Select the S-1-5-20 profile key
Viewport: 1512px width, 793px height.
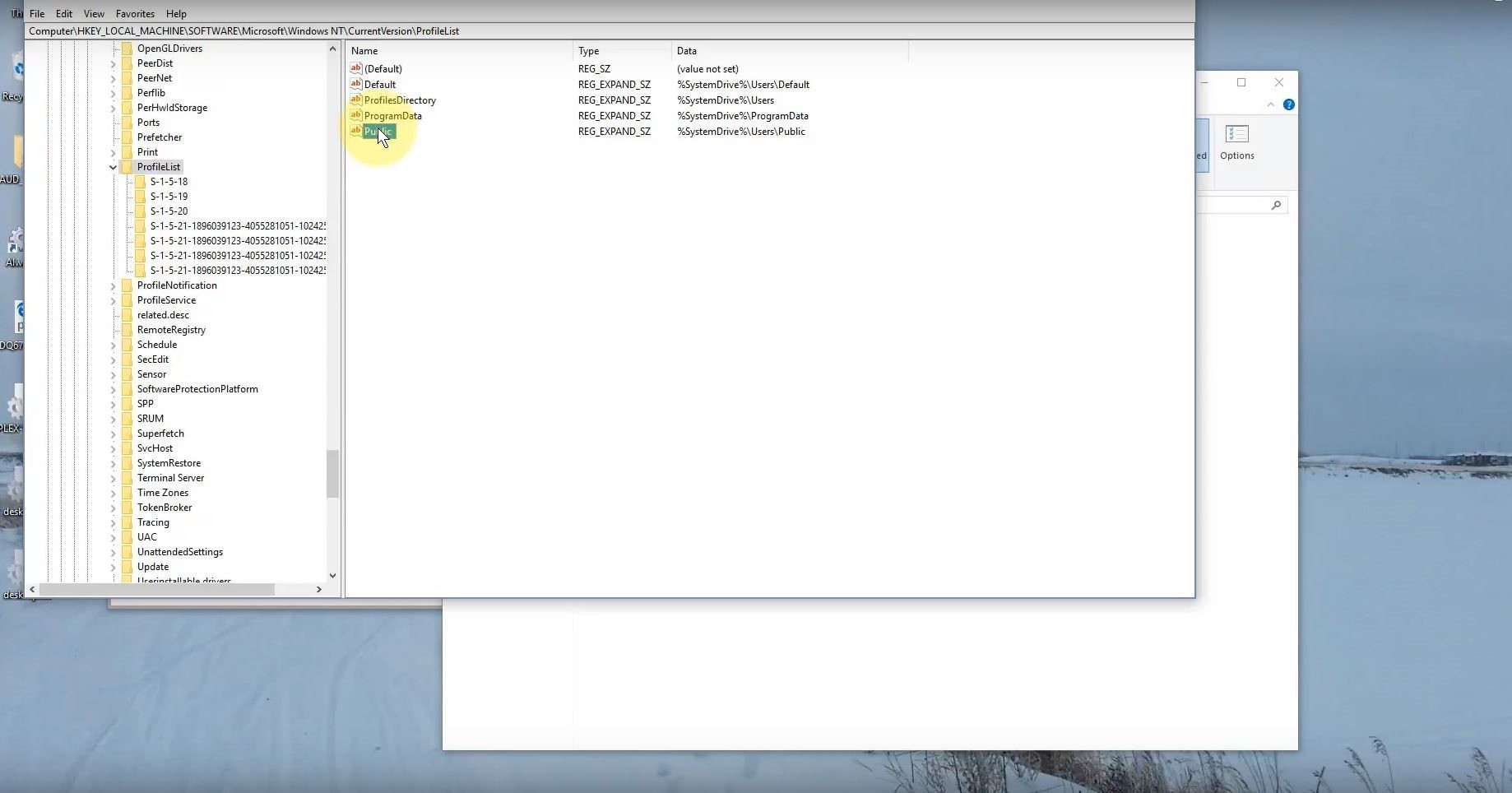point(169,211)
